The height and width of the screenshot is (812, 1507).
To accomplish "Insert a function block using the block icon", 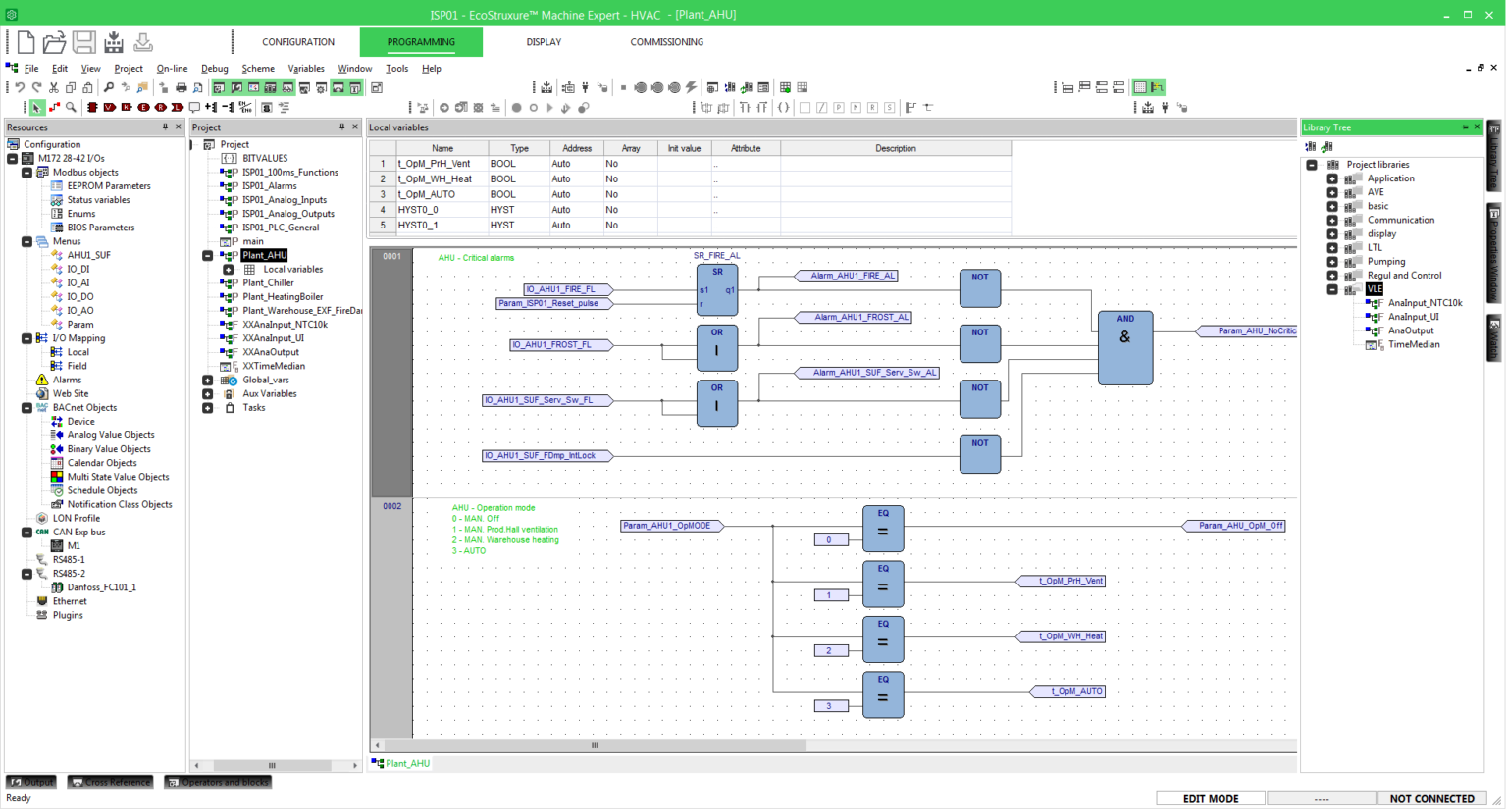I will tap(92, 108).
